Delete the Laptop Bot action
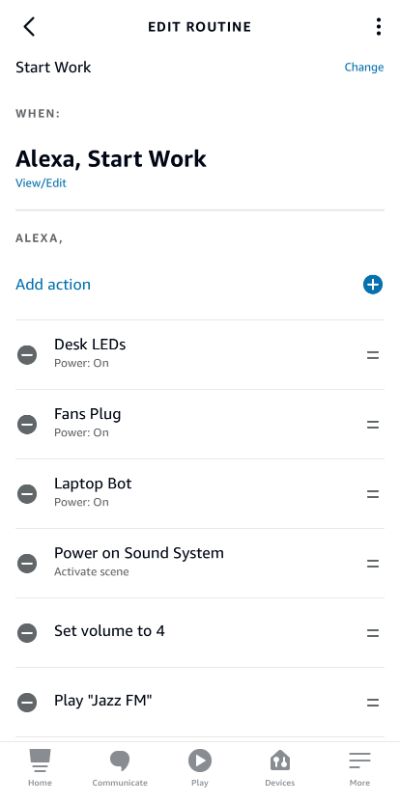The width and height of the screenshot is (400, 803). 27,494
